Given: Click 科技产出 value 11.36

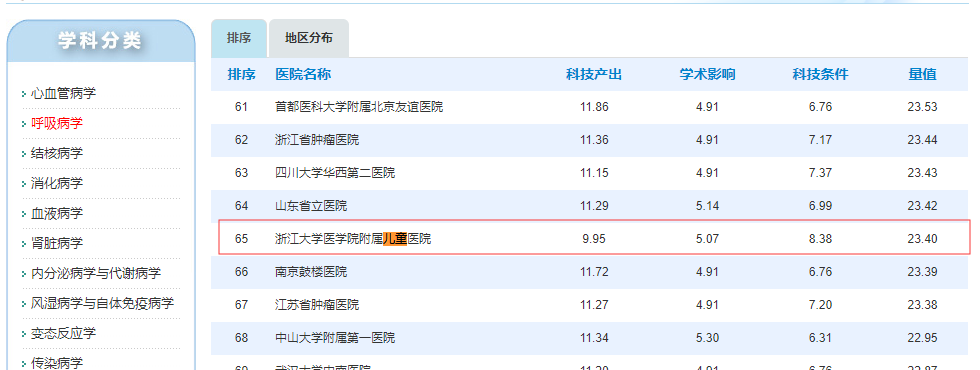Looking at the screenshot, I should click(x=594, y=140).
